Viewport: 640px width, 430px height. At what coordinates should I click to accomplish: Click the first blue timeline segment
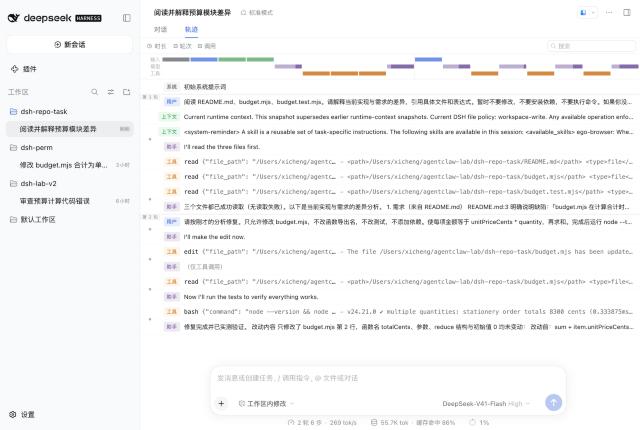(204, 60)
